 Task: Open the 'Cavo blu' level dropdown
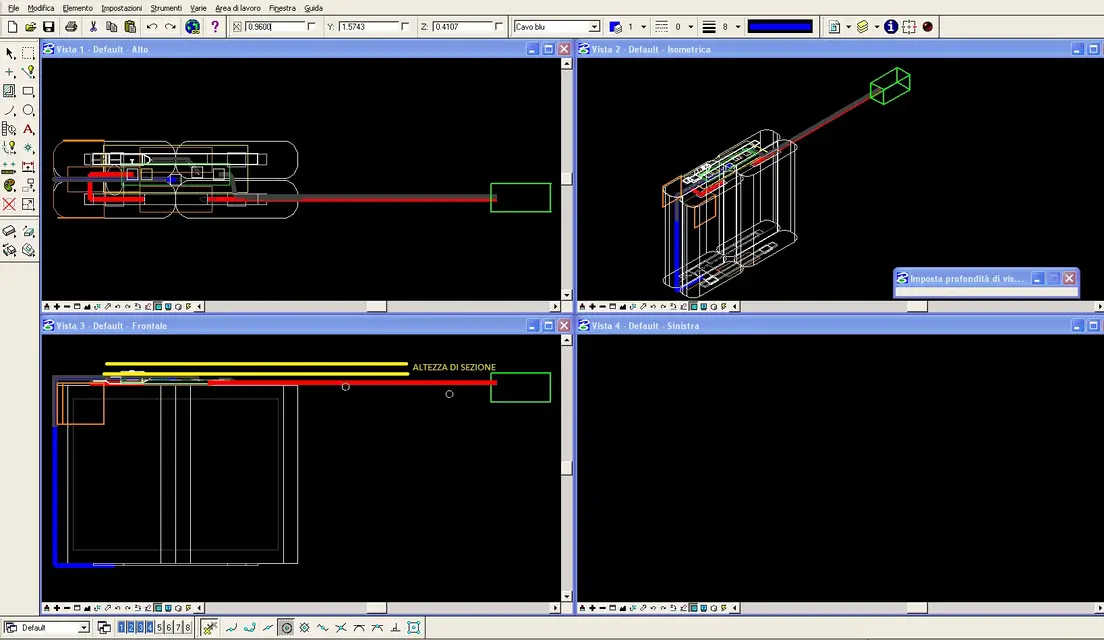(595, 27)
